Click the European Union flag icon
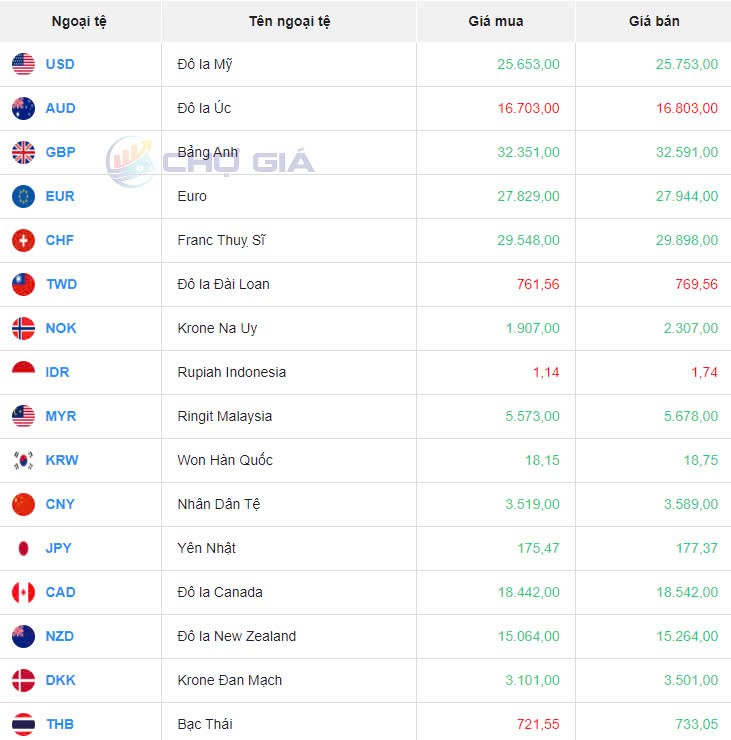The image size is (731, 740). pyautogui.click(x=23, y=196)
